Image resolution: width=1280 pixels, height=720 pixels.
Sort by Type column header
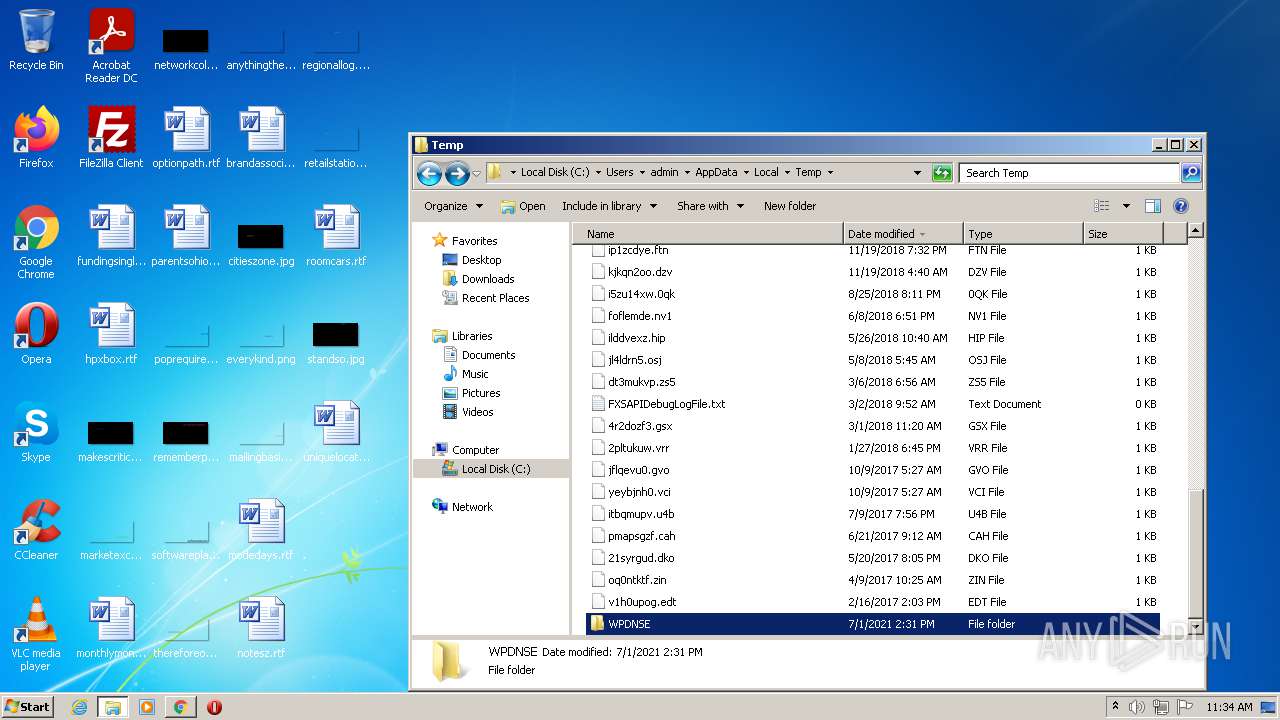(x=1024, y=234)
